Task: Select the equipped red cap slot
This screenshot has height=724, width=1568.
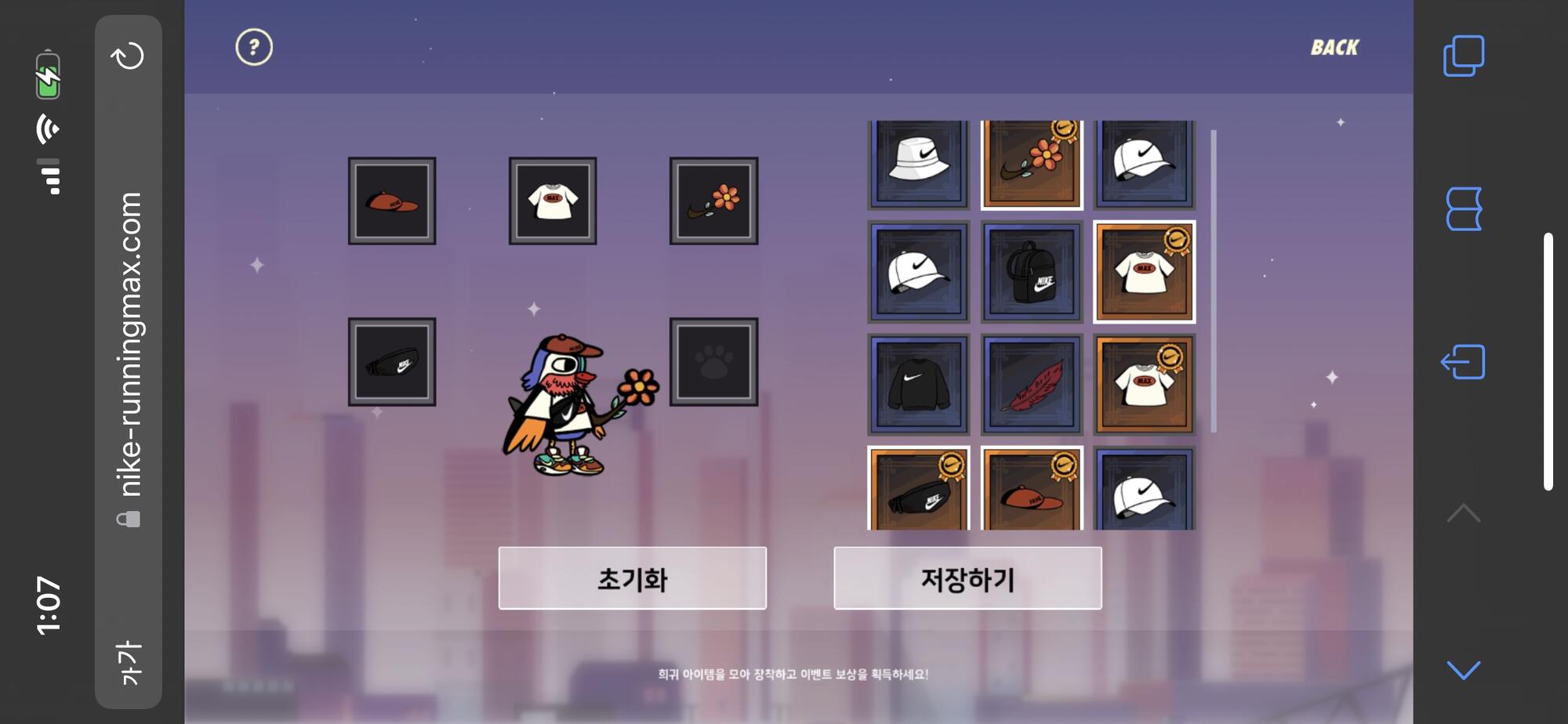Action: (392, 201)
